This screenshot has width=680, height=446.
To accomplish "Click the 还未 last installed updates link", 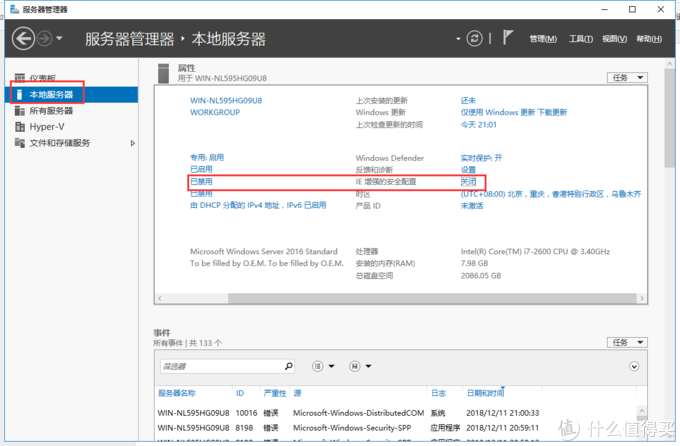I will (x=468, y=100).
